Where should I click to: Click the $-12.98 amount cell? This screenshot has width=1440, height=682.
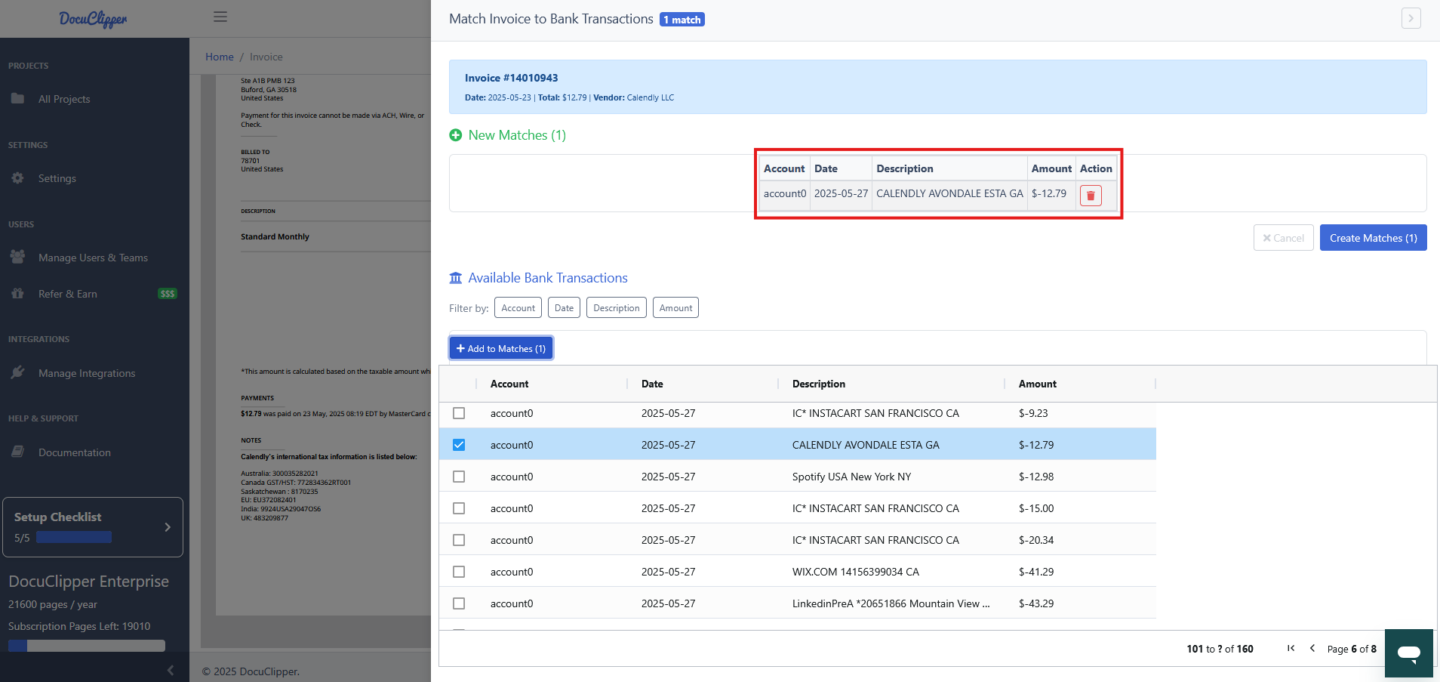(x=1035, y=477)
